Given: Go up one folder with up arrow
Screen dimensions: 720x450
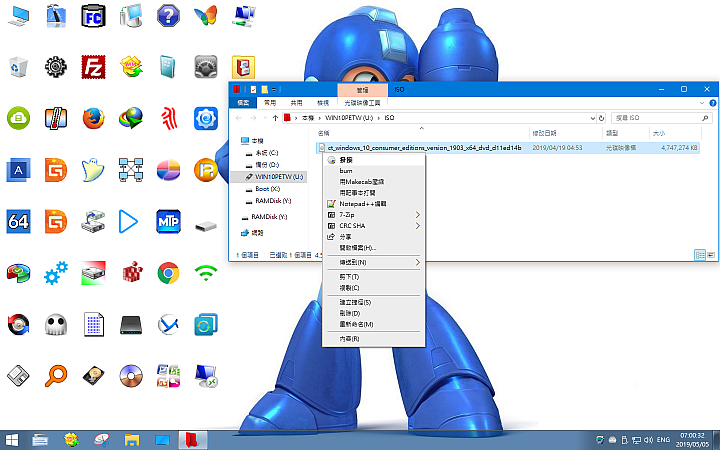Looking at the screenshot, I should [x=275, y=118].
